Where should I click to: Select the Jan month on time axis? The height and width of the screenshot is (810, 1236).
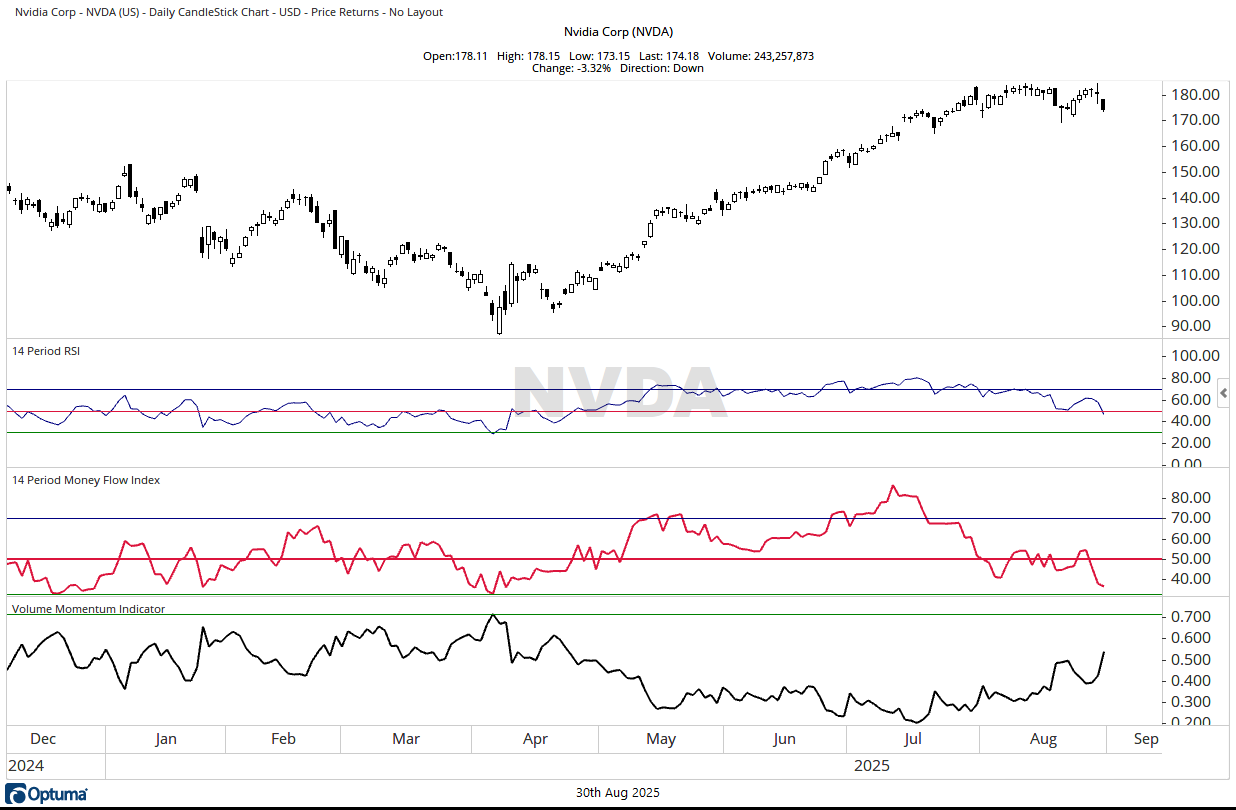(166, 740)
